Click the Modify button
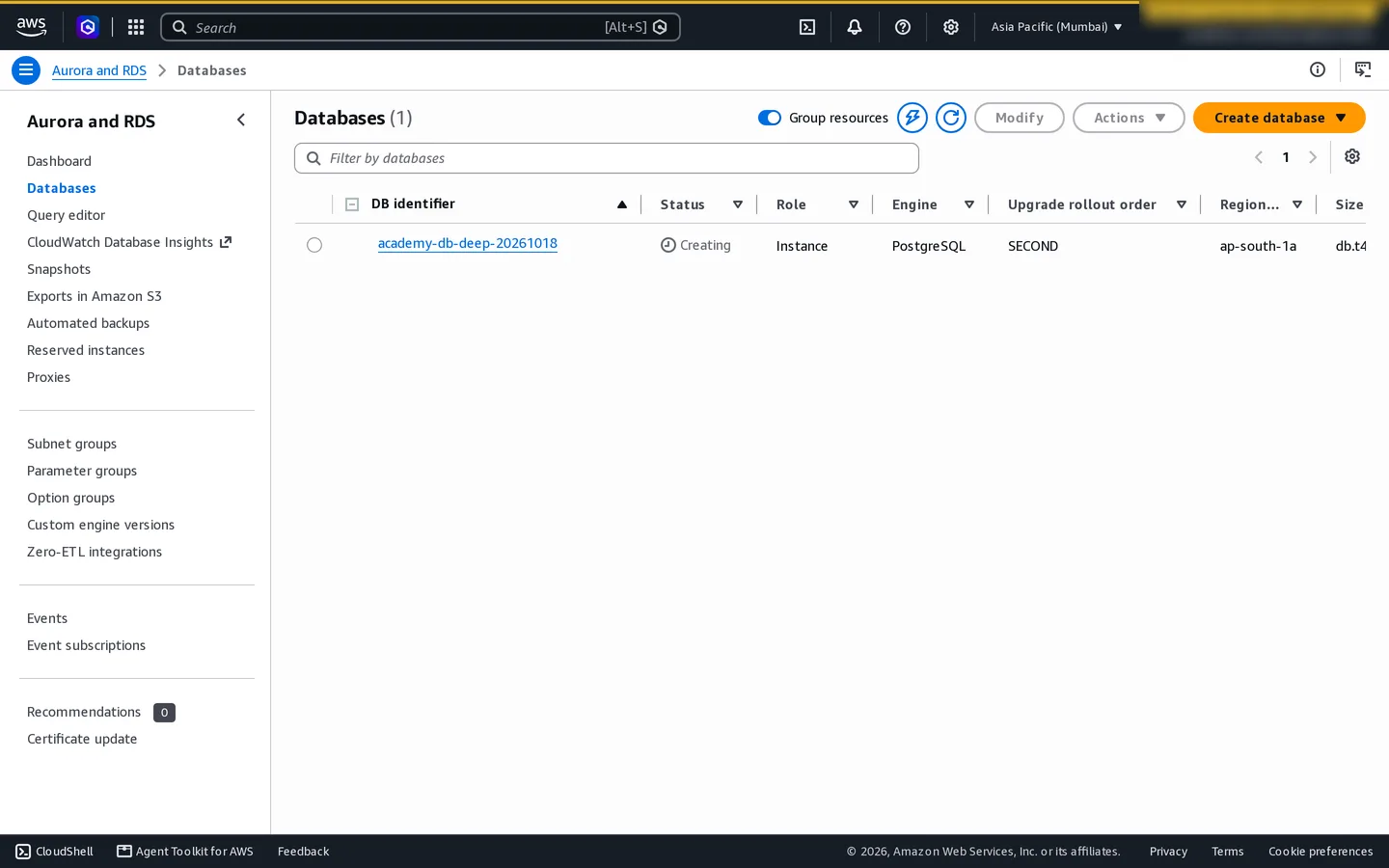Screen dimensions: 1389x868 coord(1020,118)
